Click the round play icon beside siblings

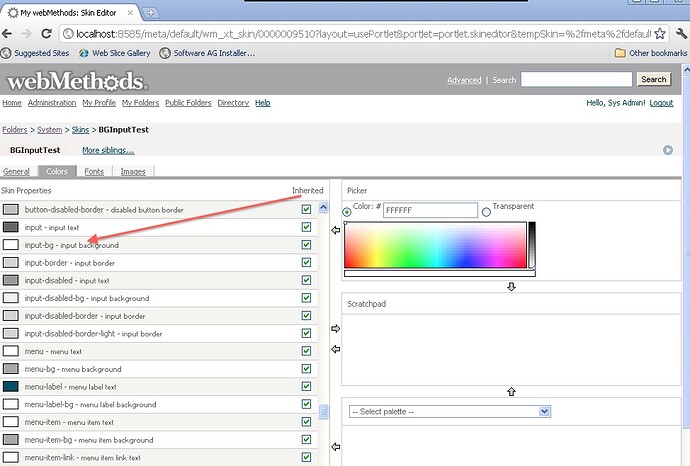[x=668, y=150]
